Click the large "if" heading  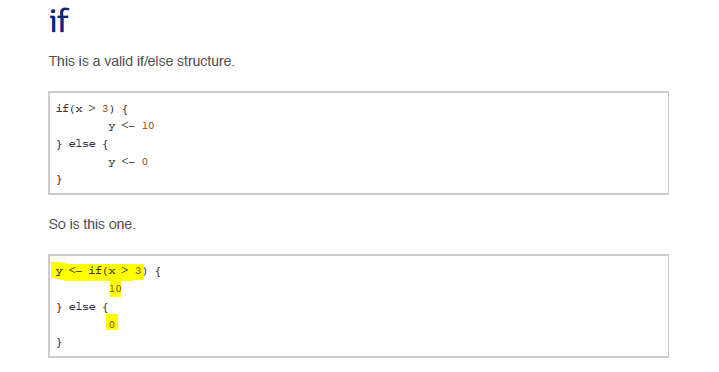59,21
